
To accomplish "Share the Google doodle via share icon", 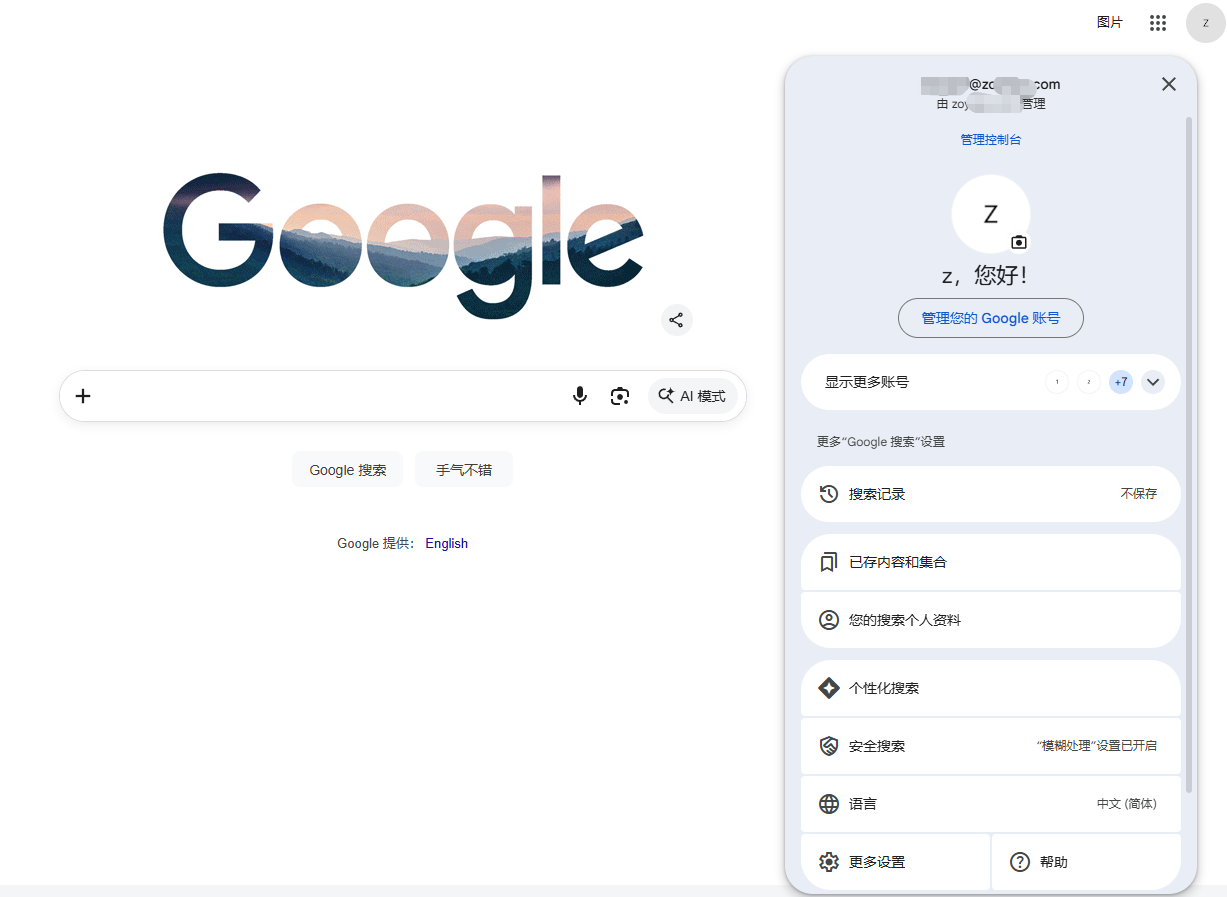I will (x=677, y=320).
